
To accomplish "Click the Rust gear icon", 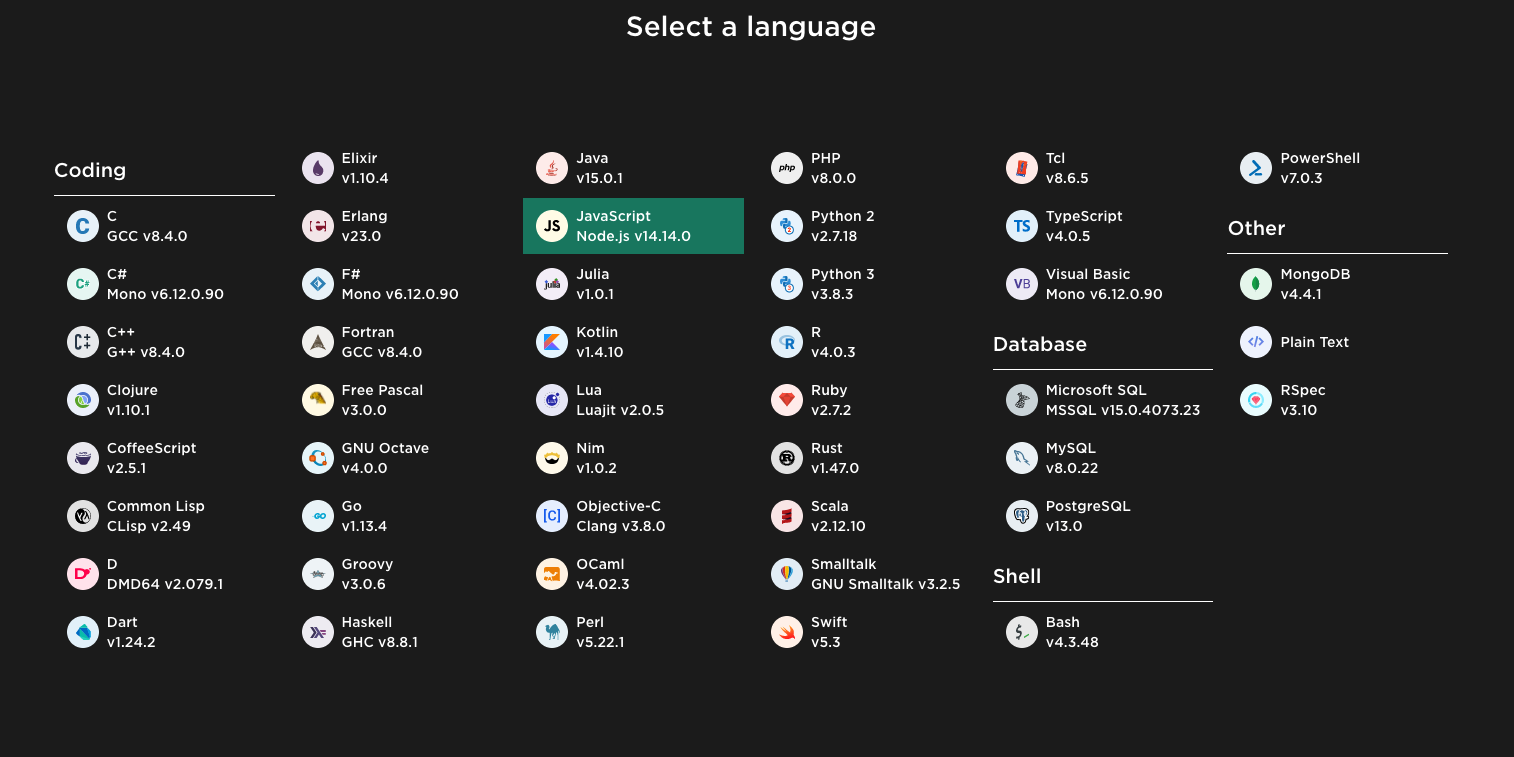I will (x=787, y=458).
